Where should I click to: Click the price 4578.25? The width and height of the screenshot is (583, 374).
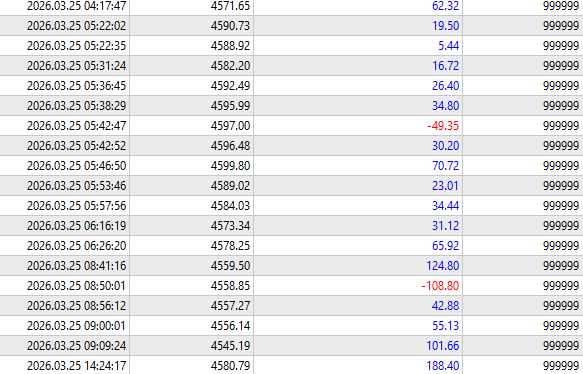coord(231,246)
